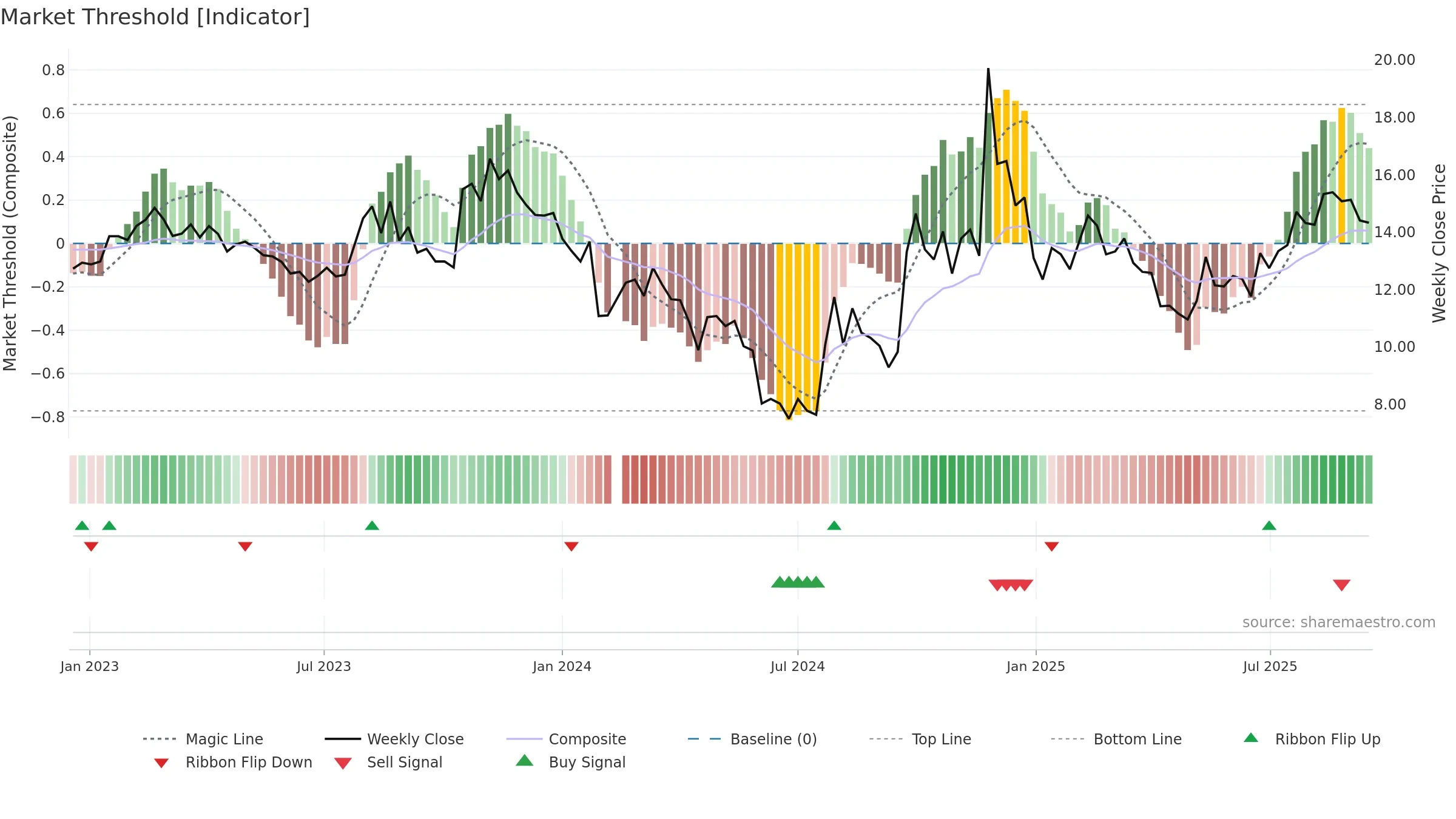The height and width of the screenshot is (819, 1456).
Task: Click the first ribbon flip up marker before Jan 2023
Action: pos(82,525)
